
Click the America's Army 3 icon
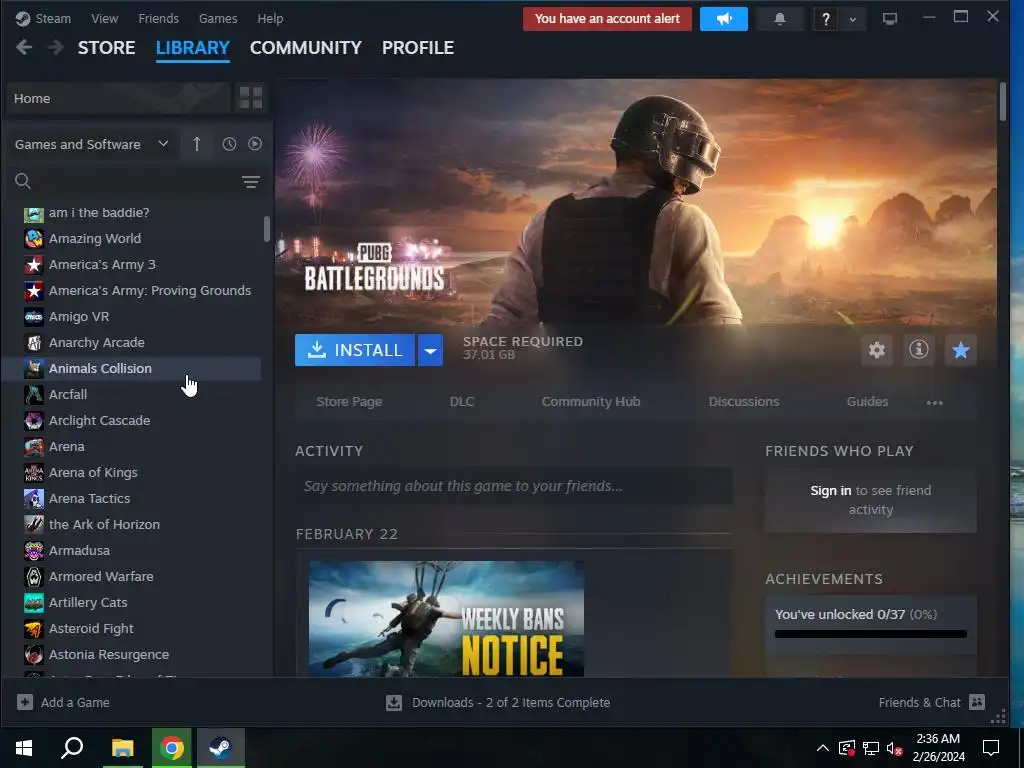tap(34, 264)
